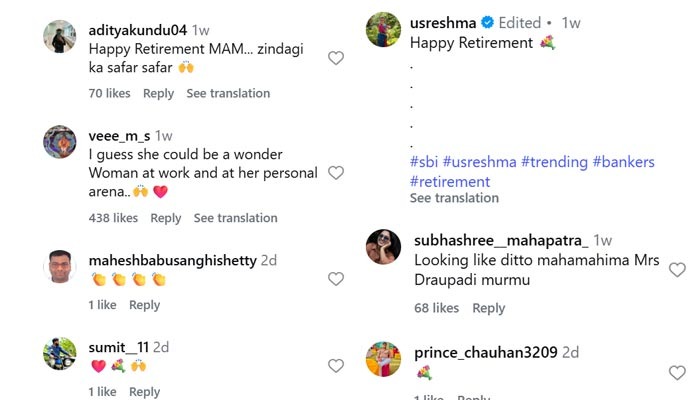Toggle heart on veee_m_s's comment
Image resolution: width=700 pixels, height=400 pixels.
pyautogui.click(x=336, y=173)
